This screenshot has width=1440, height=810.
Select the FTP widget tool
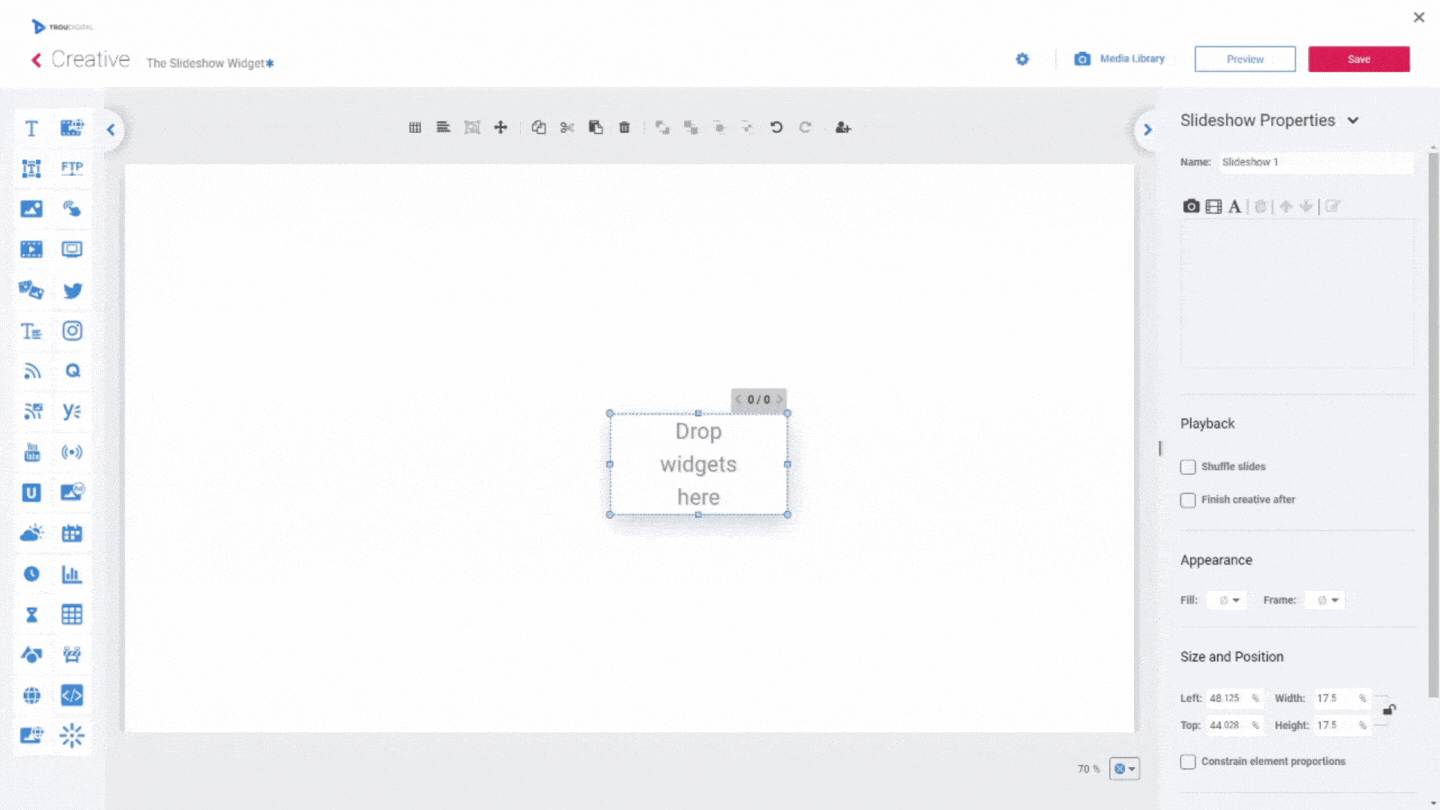[72, 168]
